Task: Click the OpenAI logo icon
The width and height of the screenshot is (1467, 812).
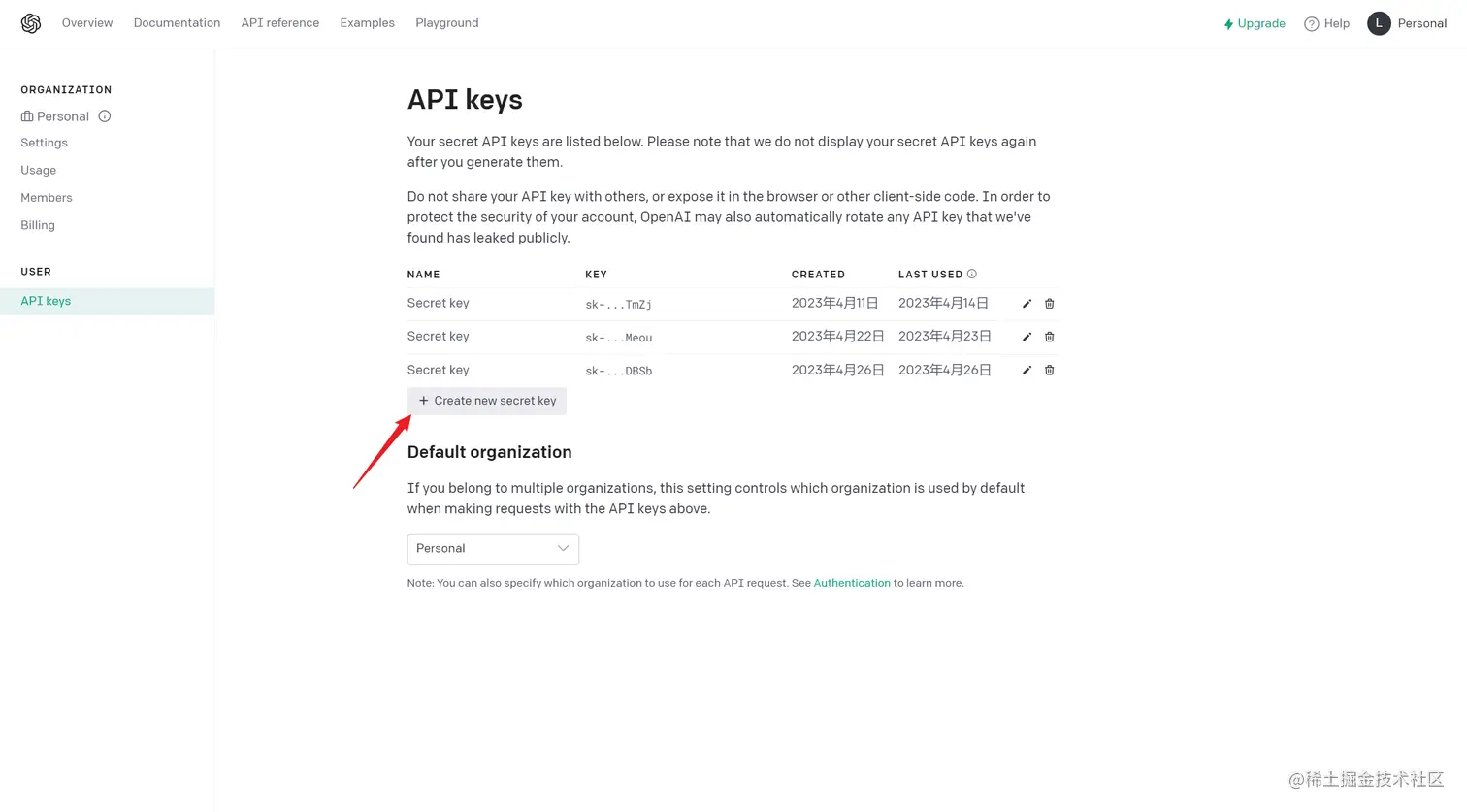Action: (x=31, y=23)
